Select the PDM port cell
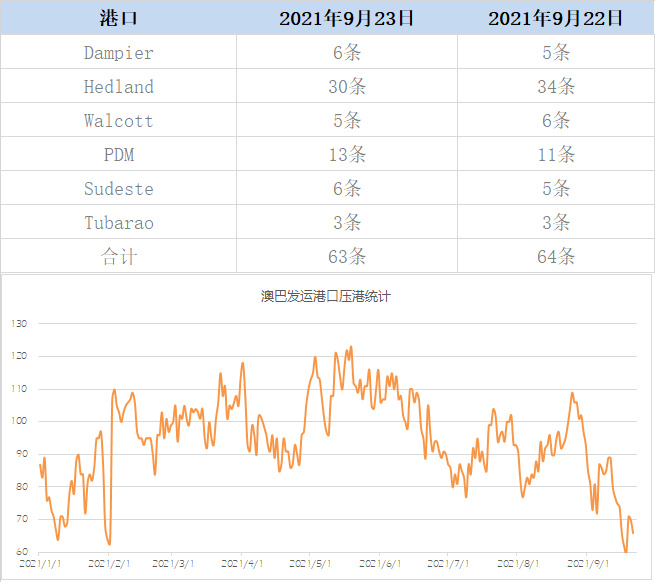 pos(119,155)
